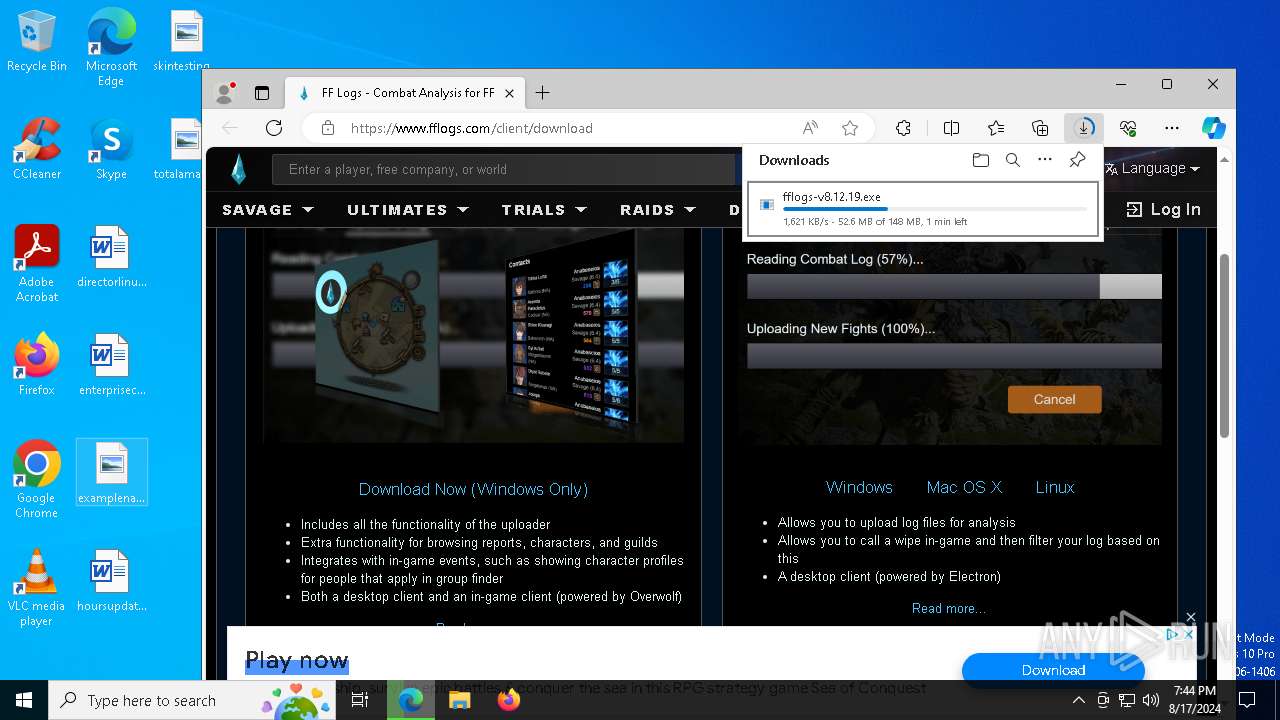Click the Log In link

click(1163, 210)
